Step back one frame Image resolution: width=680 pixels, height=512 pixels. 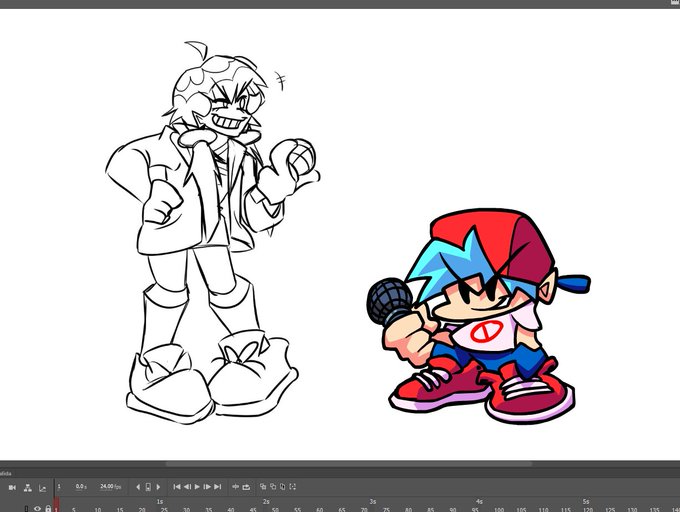187,487
